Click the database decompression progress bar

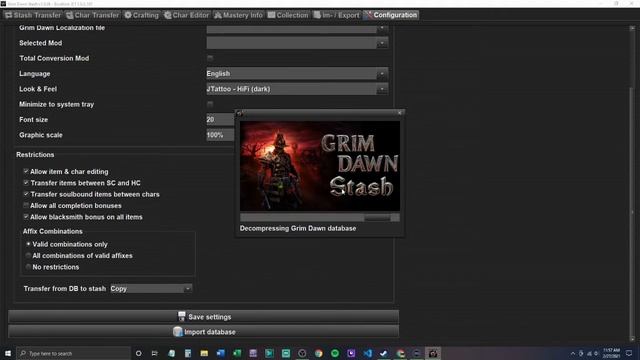point(320,218)
